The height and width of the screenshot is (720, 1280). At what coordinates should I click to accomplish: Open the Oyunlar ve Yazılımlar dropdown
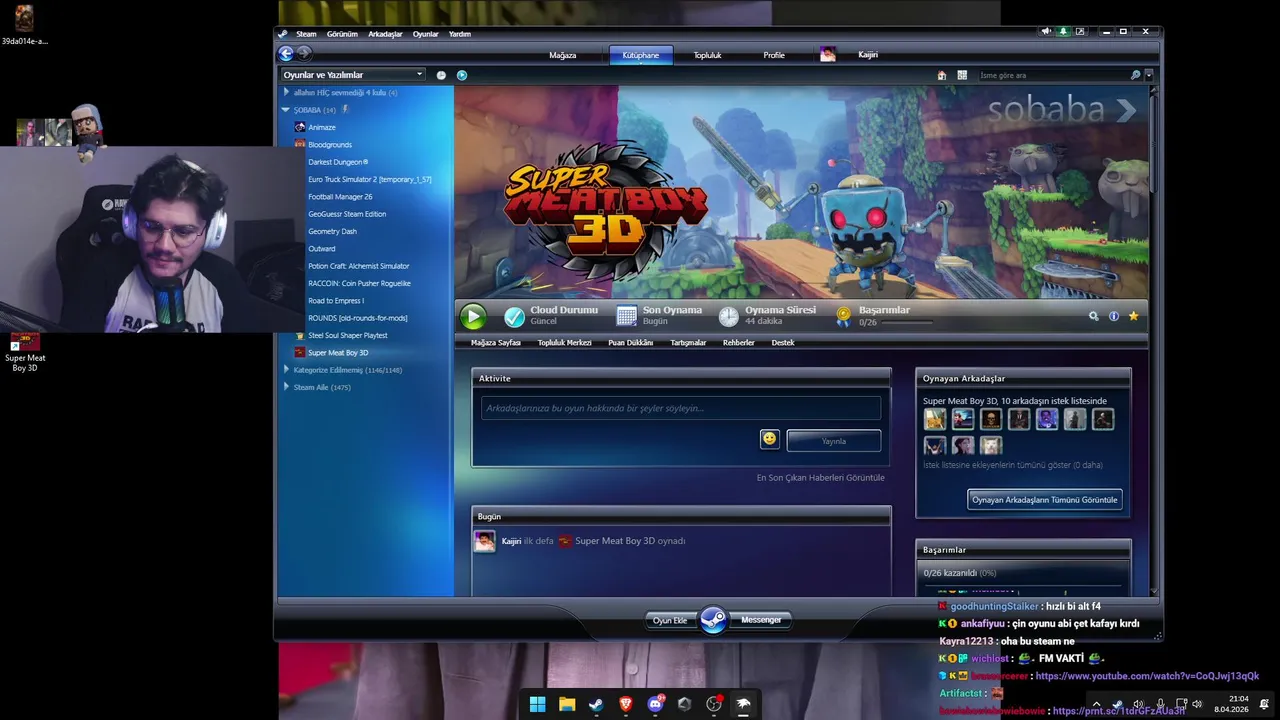click(x=353, y=75)
